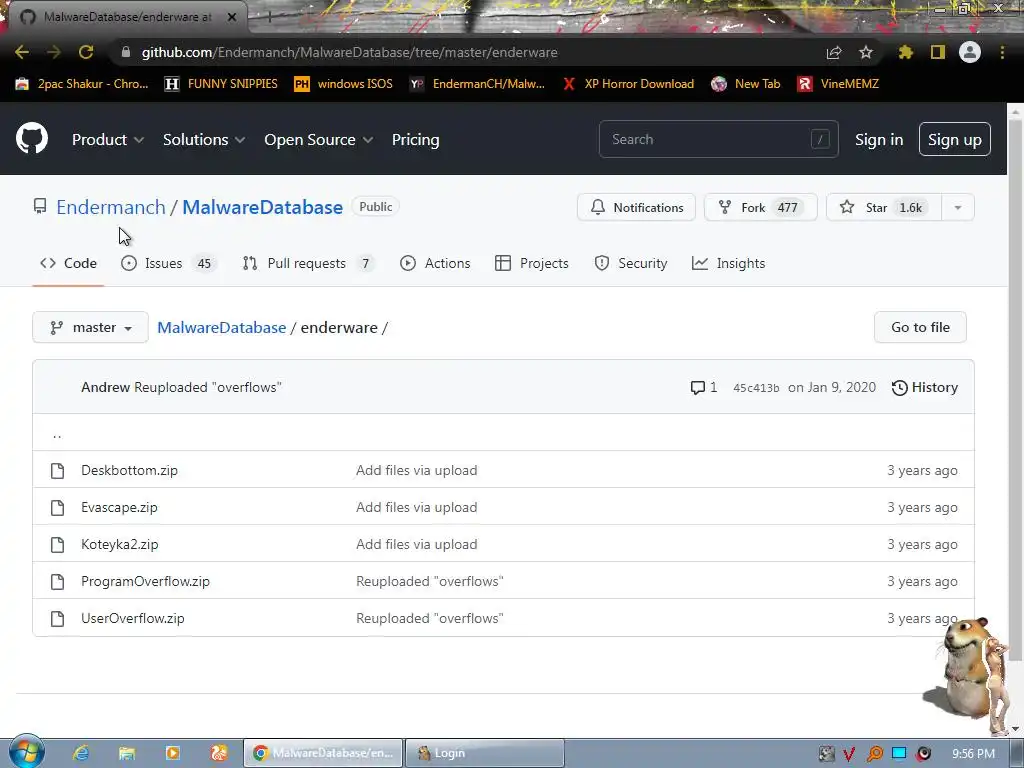Open the Chrome profile avatar
Viewport: 1024px width, 768px height.
click(970, 52)
